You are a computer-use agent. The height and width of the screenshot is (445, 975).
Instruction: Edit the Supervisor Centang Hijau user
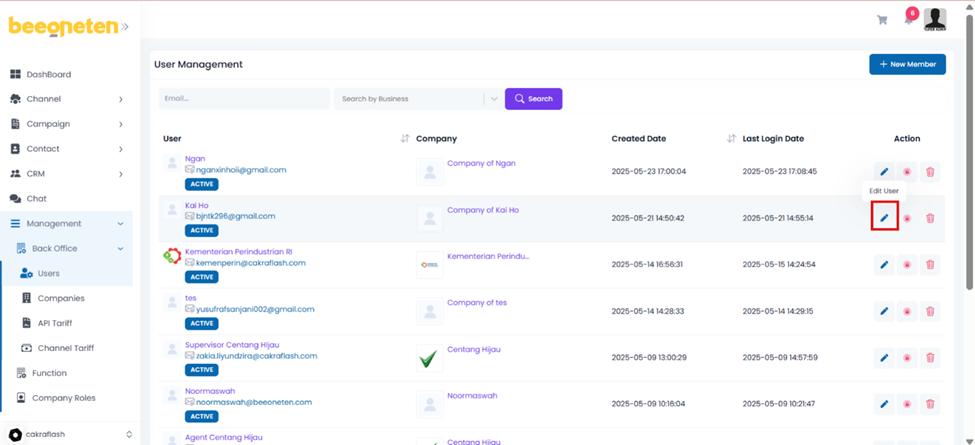[884, 358]
